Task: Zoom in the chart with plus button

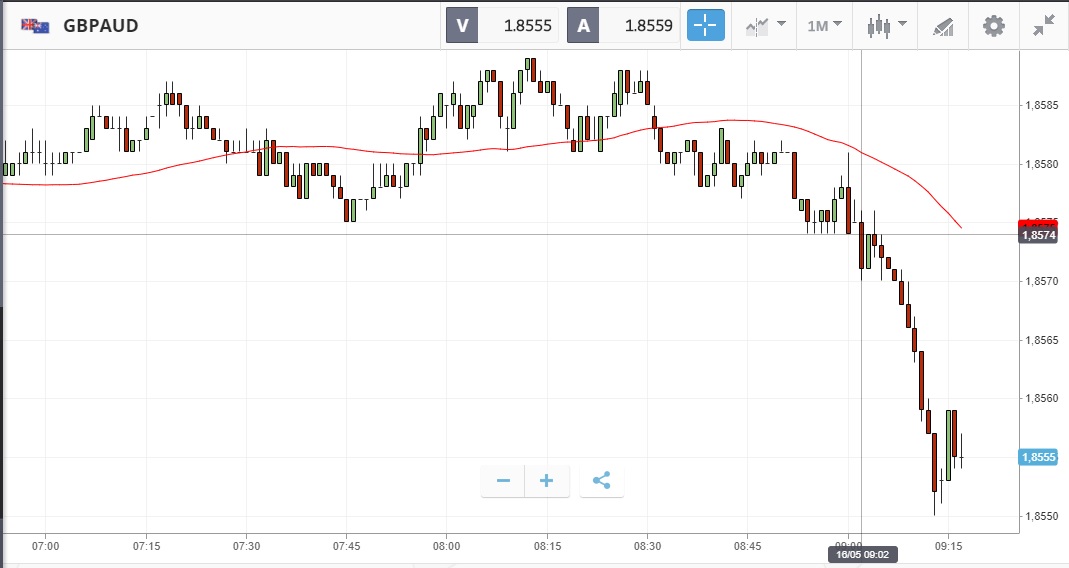Action: 547,481
